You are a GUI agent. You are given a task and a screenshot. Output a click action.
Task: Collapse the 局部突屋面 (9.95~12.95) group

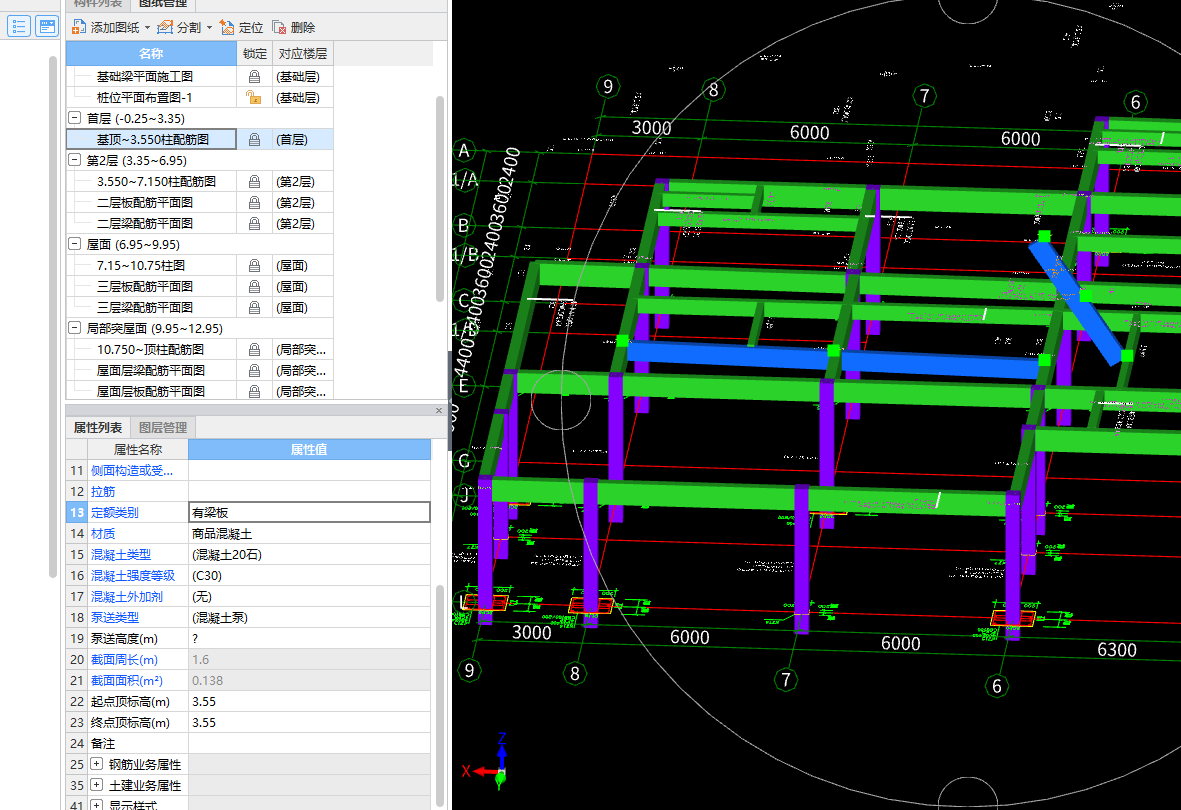(75, 329)
